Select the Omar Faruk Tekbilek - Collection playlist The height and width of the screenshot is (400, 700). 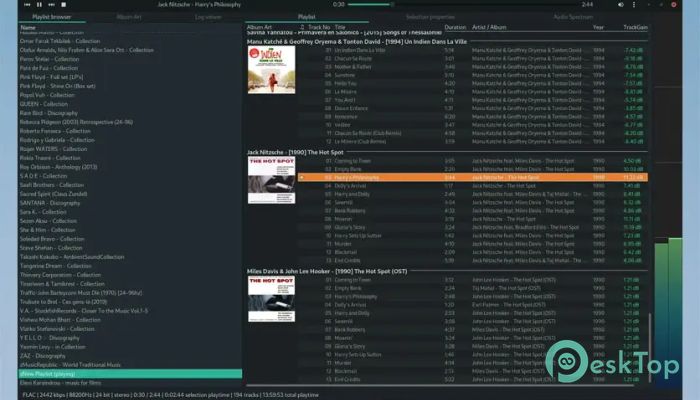(60, 41)
